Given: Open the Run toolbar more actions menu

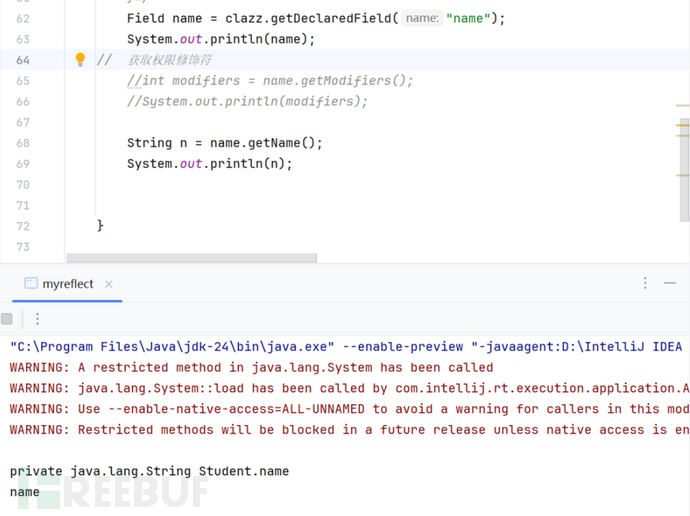Looking at the screenshot, I should click(37, 319).
